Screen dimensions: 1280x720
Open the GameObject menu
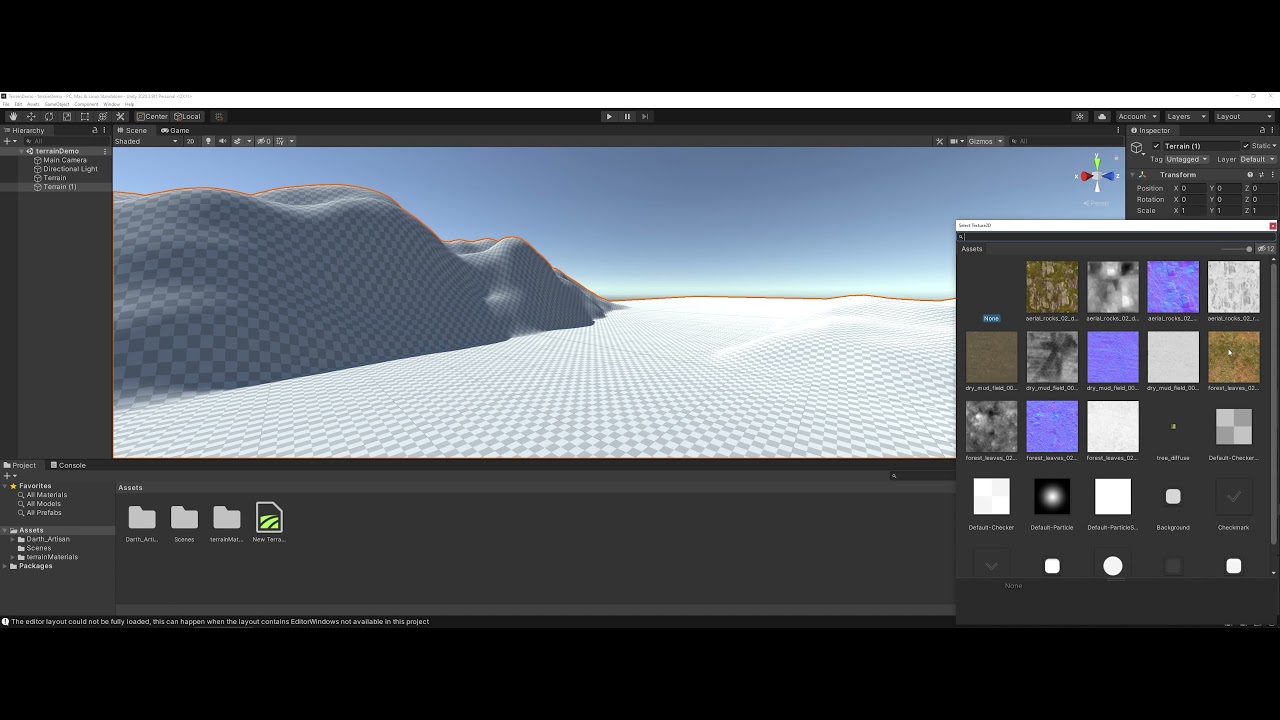point(57,104)
